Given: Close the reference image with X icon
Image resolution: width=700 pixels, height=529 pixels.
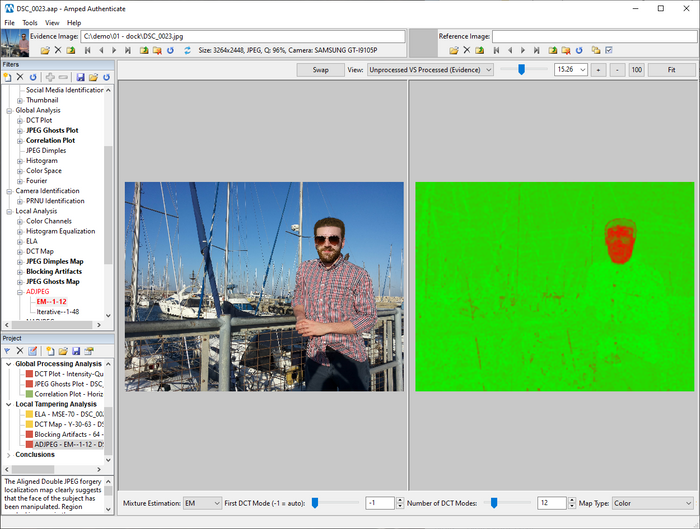Looking at the screenshot, I should click(467, 50).
